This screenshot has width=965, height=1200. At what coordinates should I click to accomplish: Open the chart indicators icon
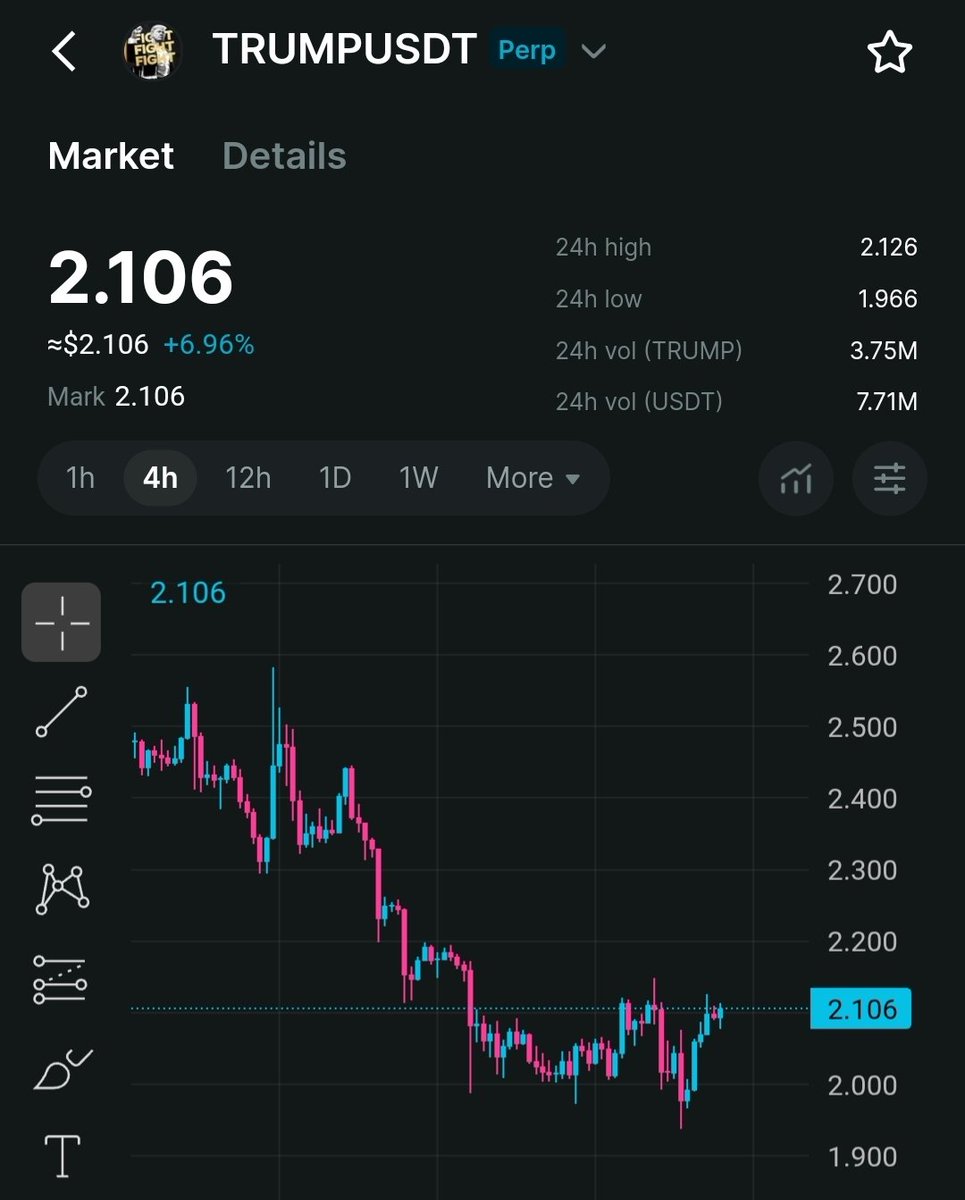coord(796,478)
